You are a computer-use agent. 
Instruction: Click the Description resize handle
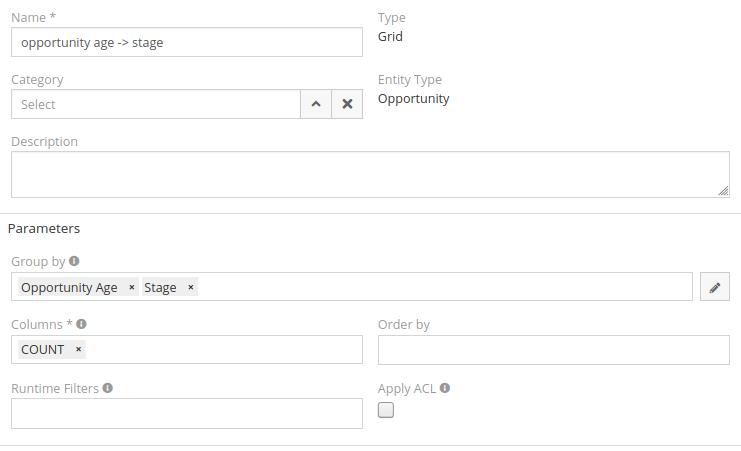(x=723, y=190)
